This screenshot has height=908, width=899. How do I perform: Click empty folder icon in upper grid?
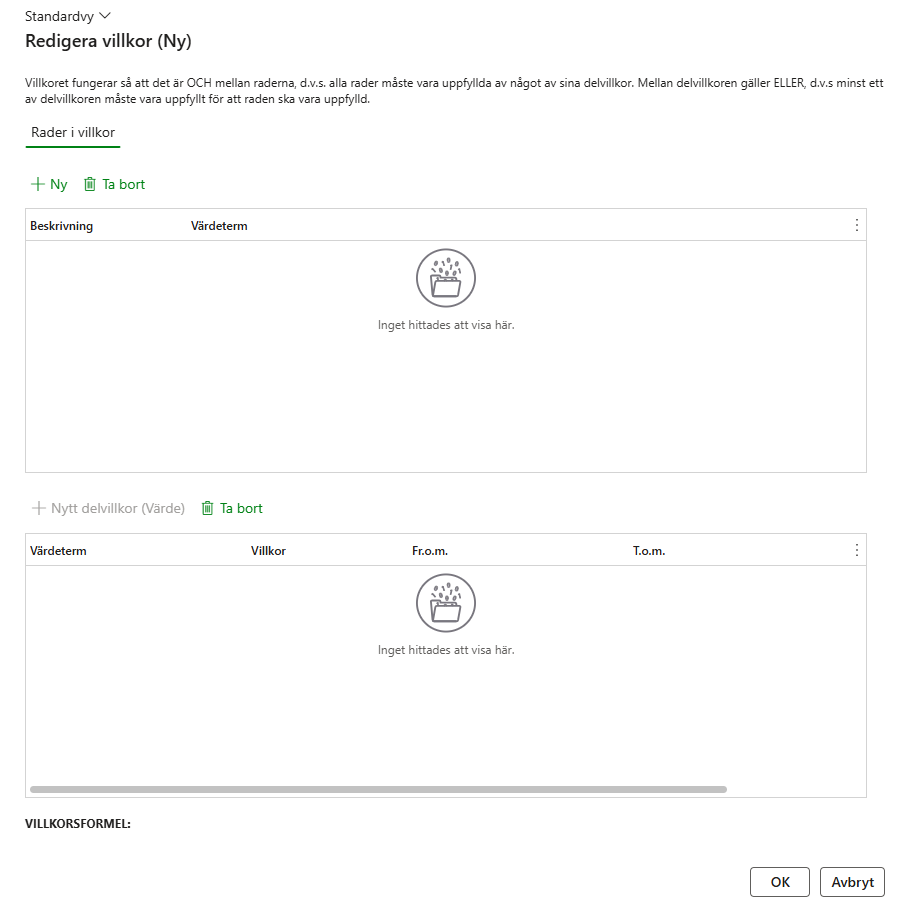point(446,278)
